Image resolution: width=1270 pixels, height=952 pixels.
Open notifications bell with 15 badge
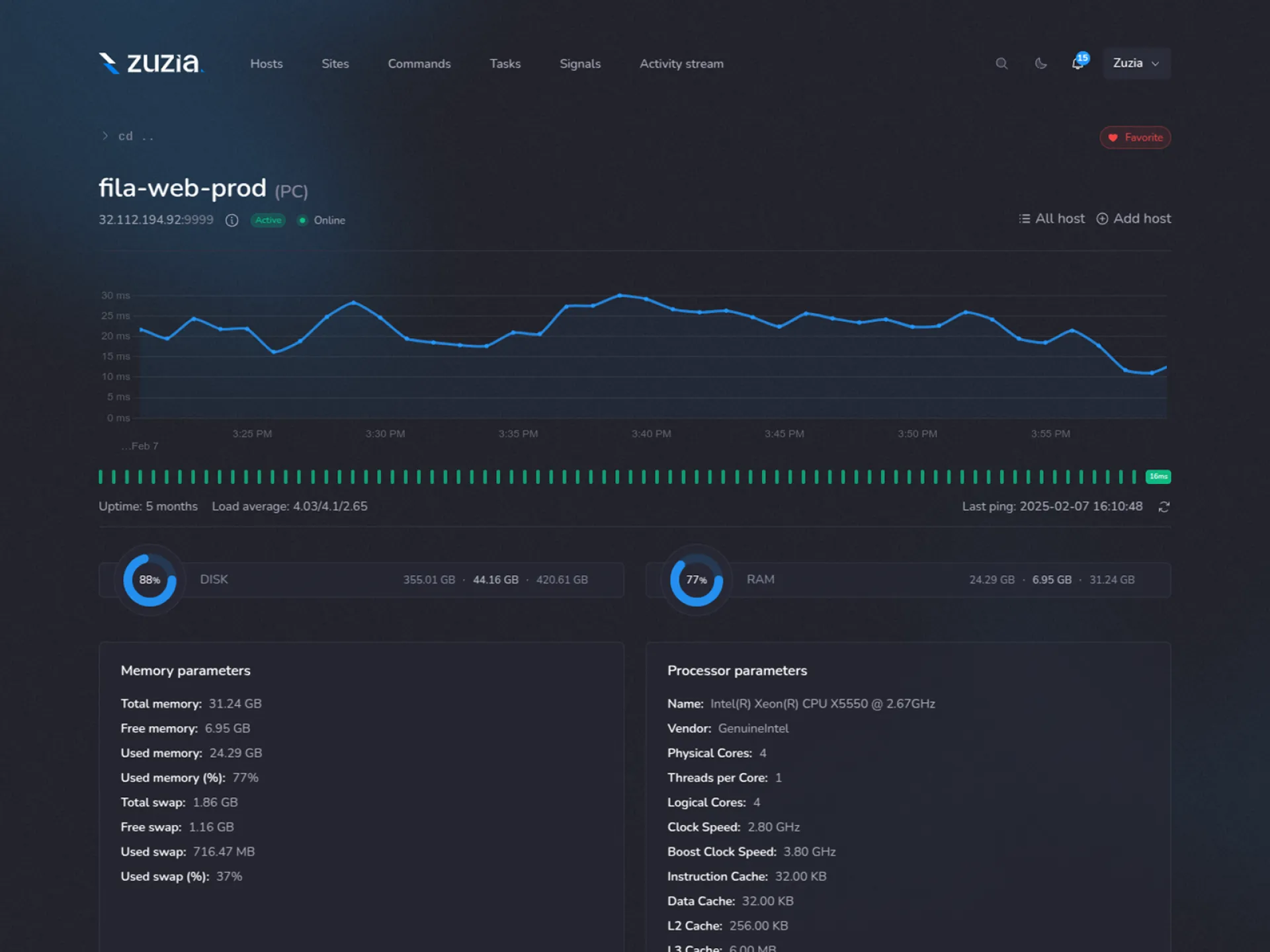click(x=1078, y=63)
